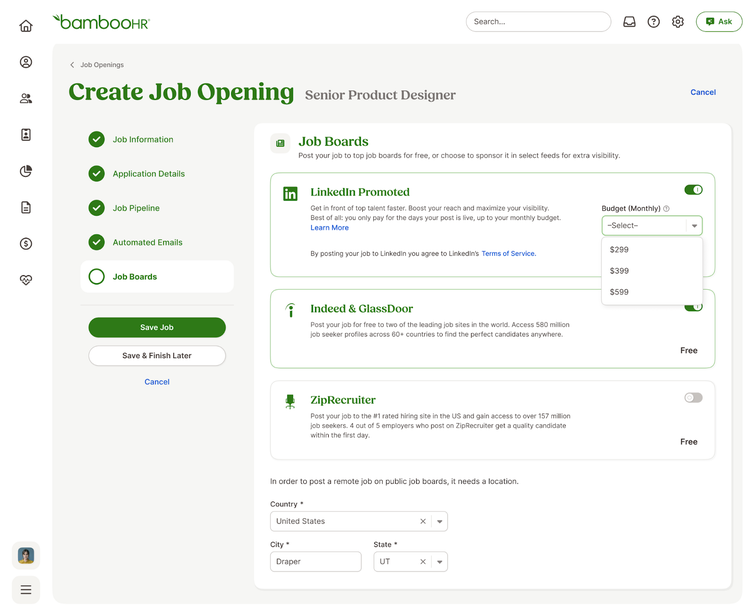Open the help question mark icon
Screen dimensions: 750x616
(653, 22)
